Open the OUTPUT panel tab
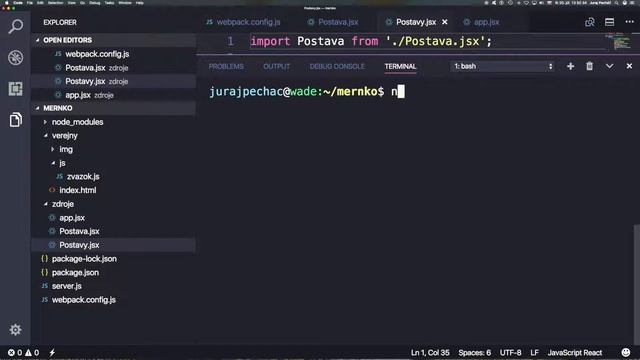Screen dimensions: 640x360 click(x=276, y=66)
